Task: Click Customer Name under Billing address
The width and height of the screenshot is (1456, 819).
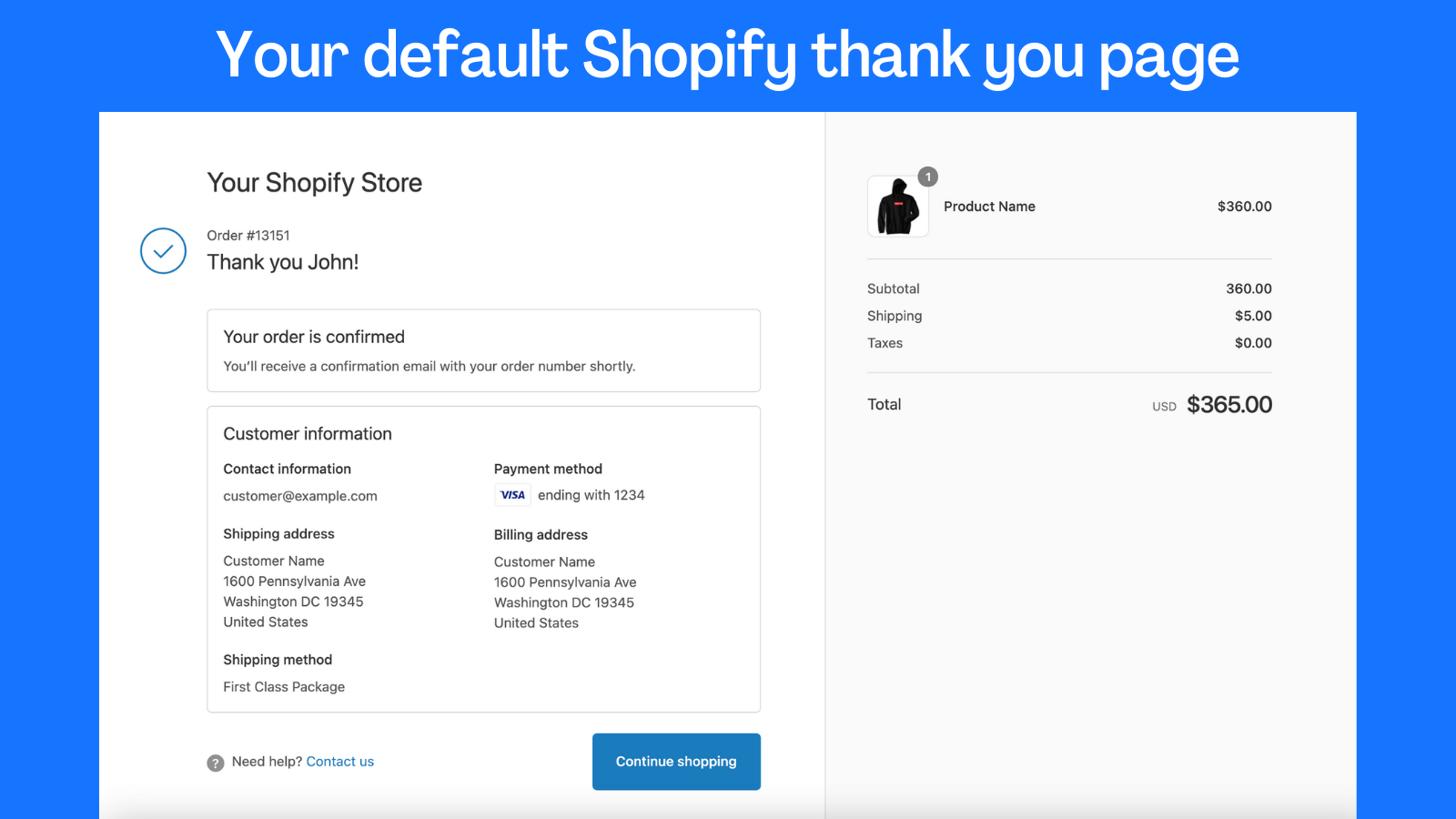Action: 544,562
